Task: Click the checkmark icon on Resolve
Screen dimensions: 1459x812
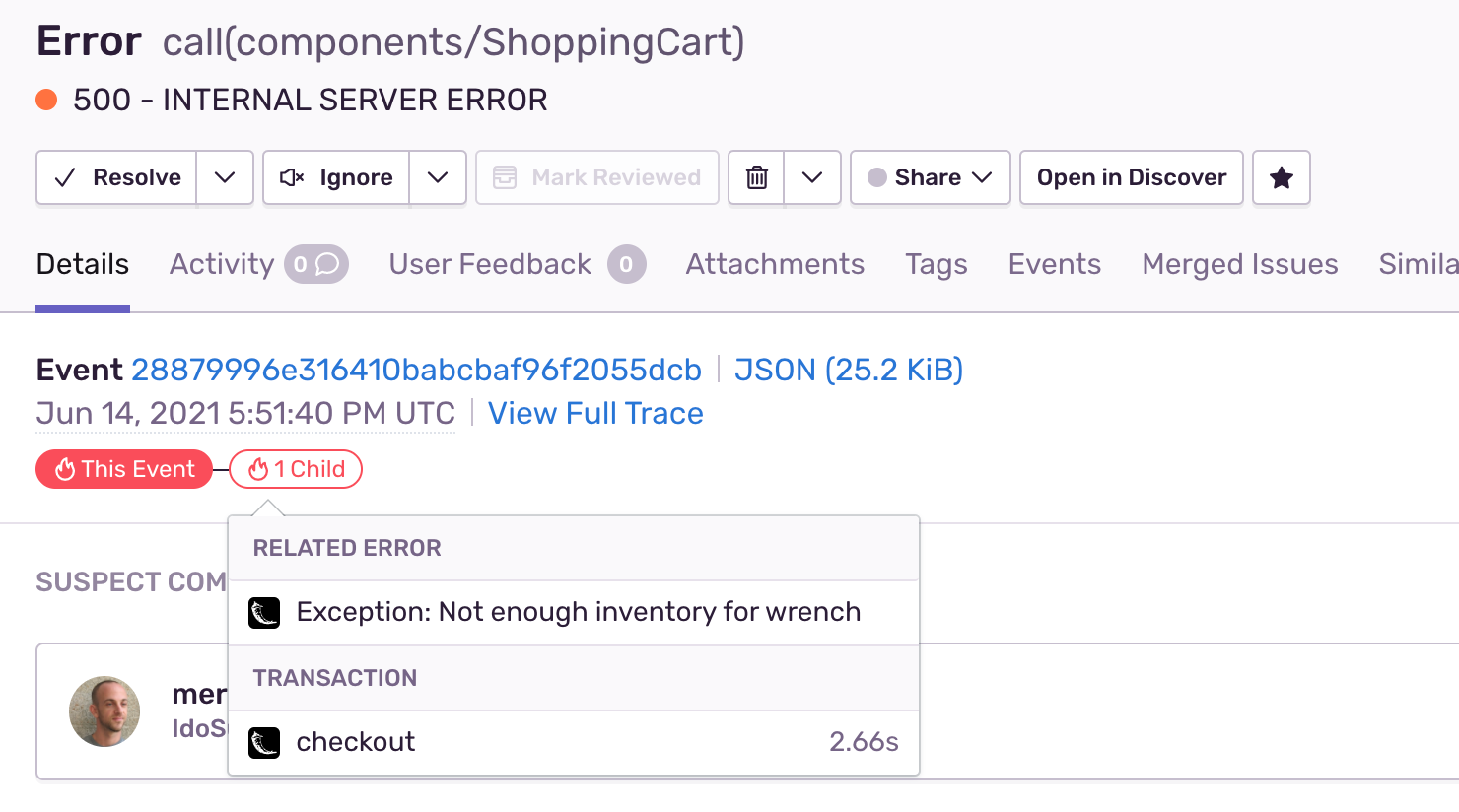Action: (x=65, y=177)
